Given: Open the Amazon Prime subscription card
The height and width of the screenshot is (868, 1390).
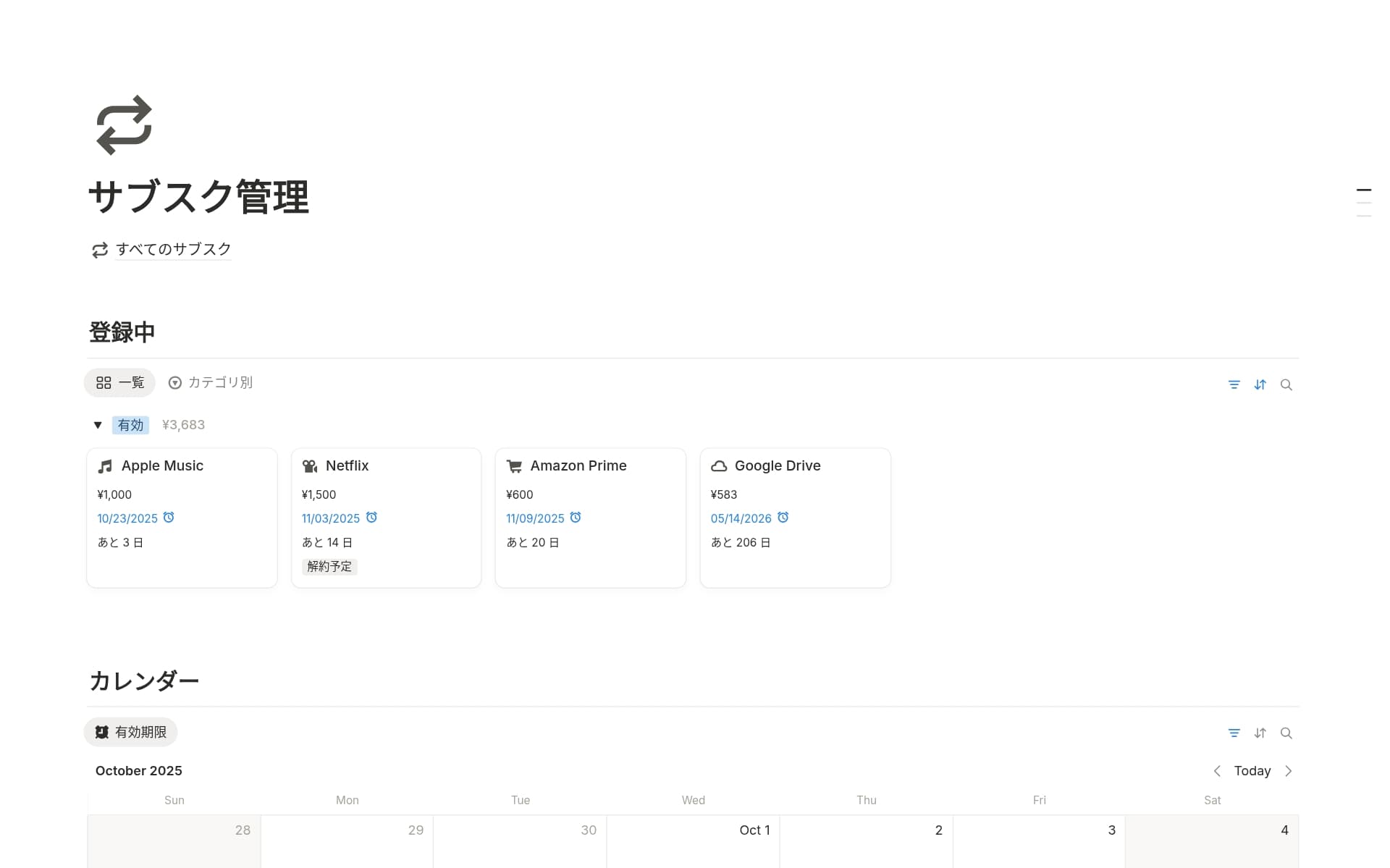Looking at the screenshot, I should 578,466.
